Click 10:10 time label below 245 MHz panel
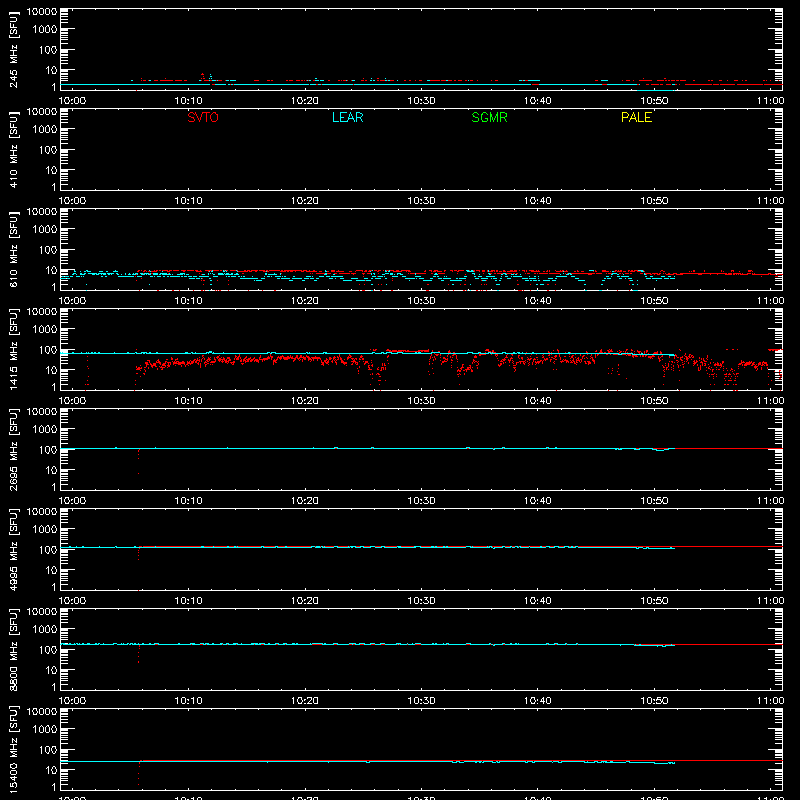This screenshot has width=800, height=800. click(x=188, y=101)
